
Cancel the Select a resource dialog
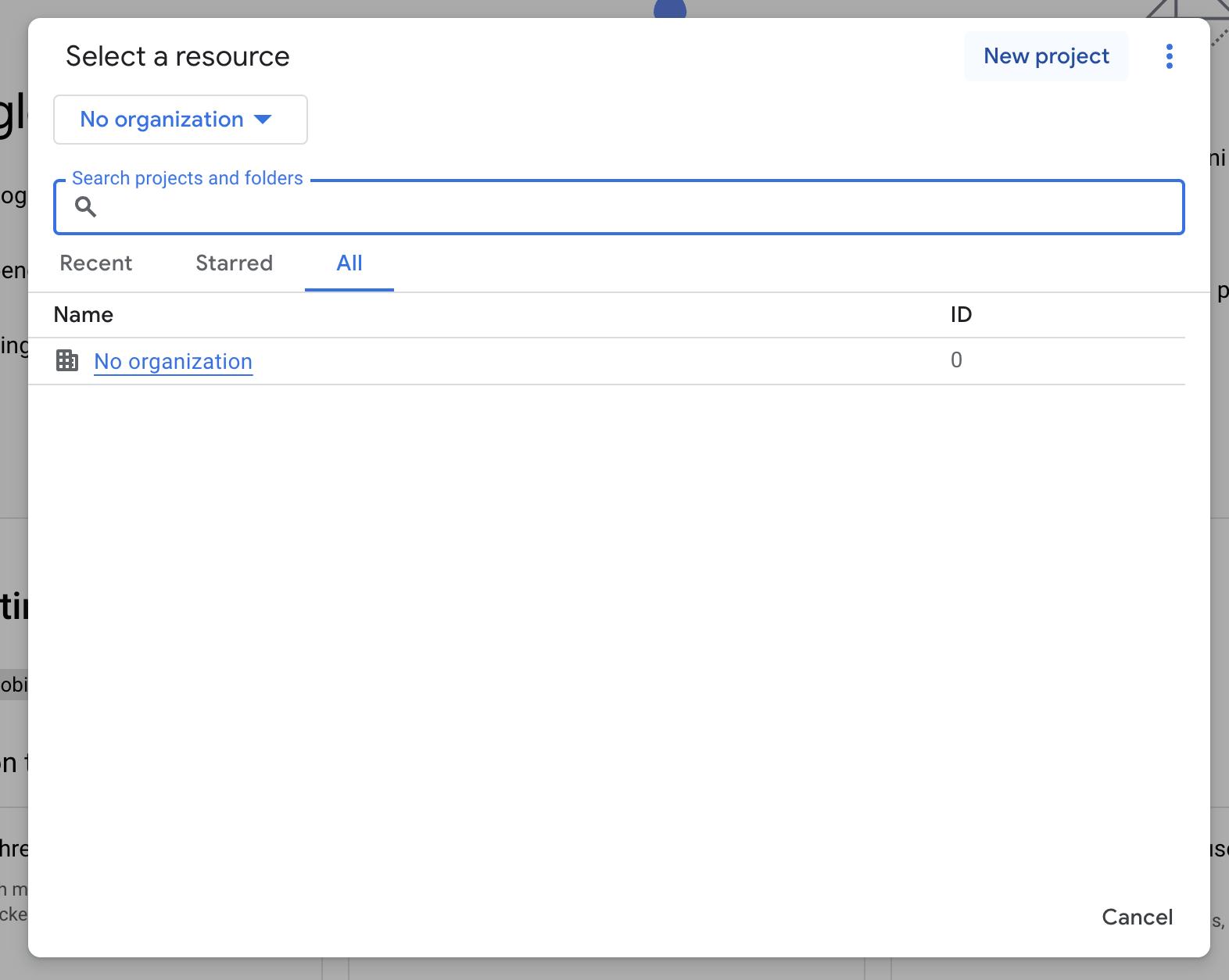pos(1138,917)
